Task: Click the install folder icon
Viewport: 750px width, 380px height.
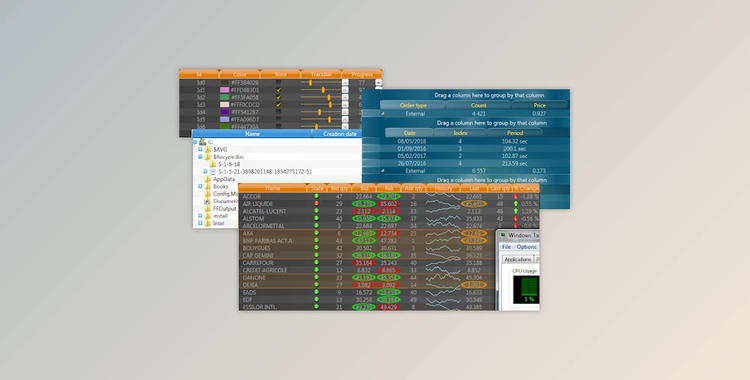Action: [208, 216]
